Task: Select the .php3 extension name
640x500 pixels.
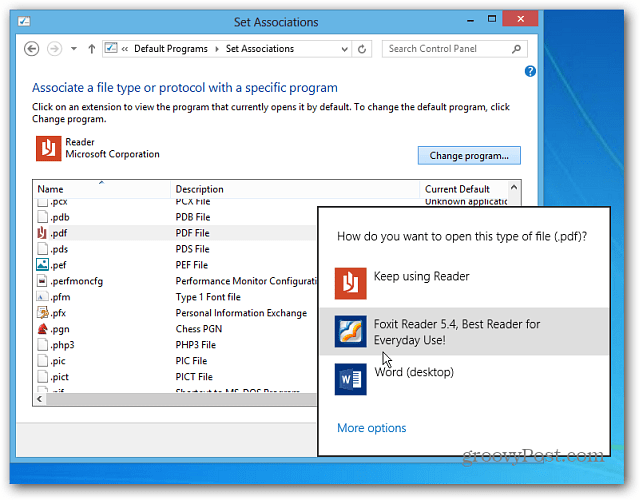Action: [62, 345]
